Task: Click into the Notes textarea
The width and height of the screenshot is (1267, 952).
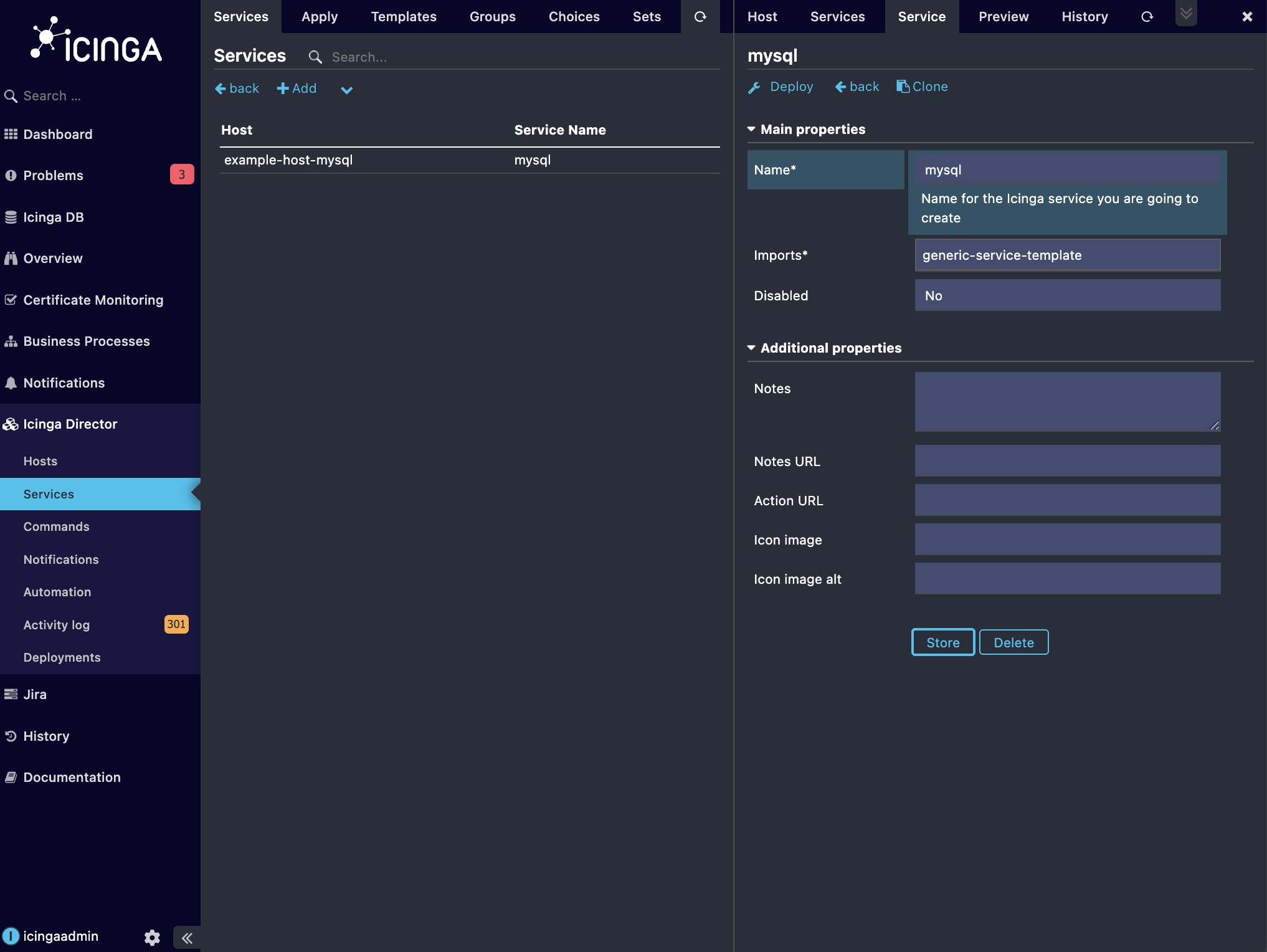Action: point(1068,402)
